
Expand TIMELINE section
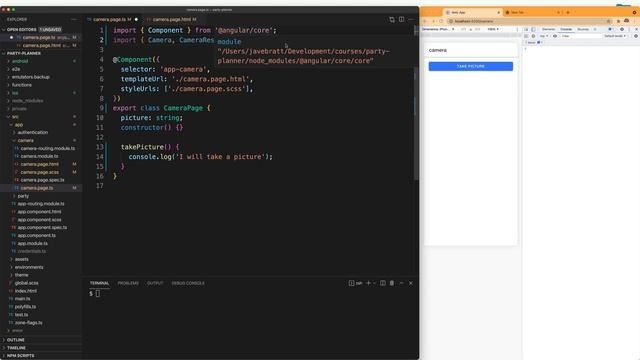point(16,348)
